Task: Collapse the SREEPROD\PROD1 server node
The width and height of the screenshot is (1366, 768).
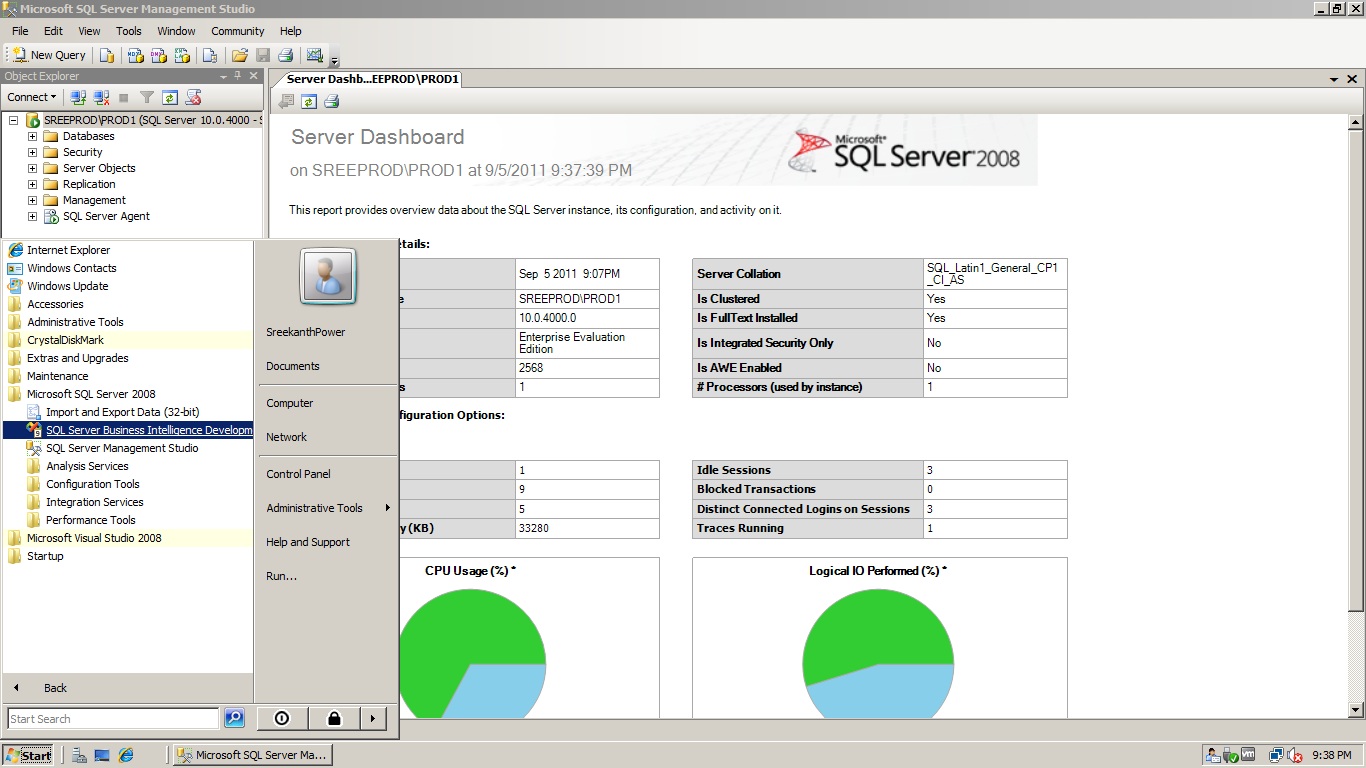Action: pos(14,120)
